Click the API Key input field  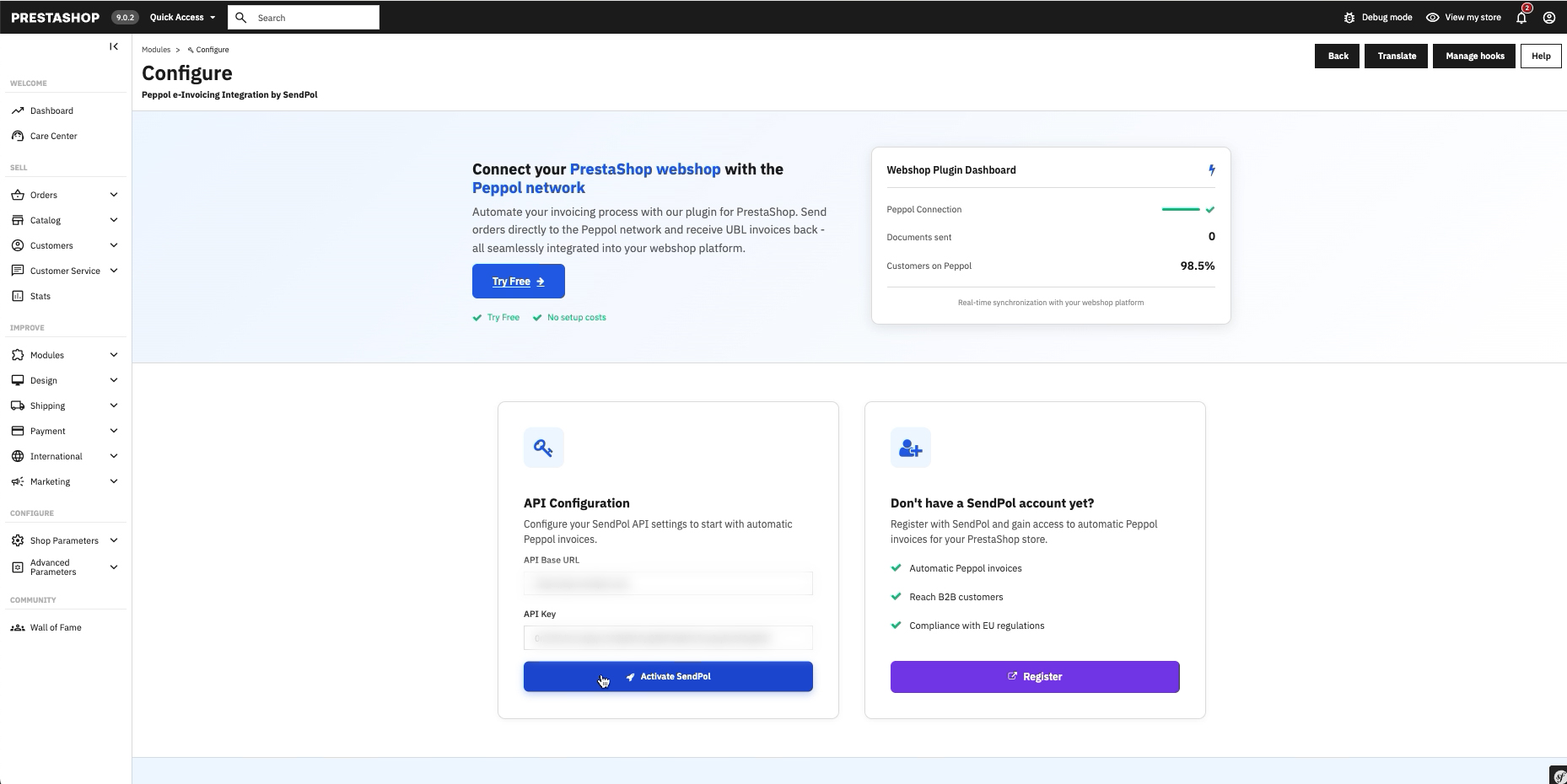click(x=668, y=637)
